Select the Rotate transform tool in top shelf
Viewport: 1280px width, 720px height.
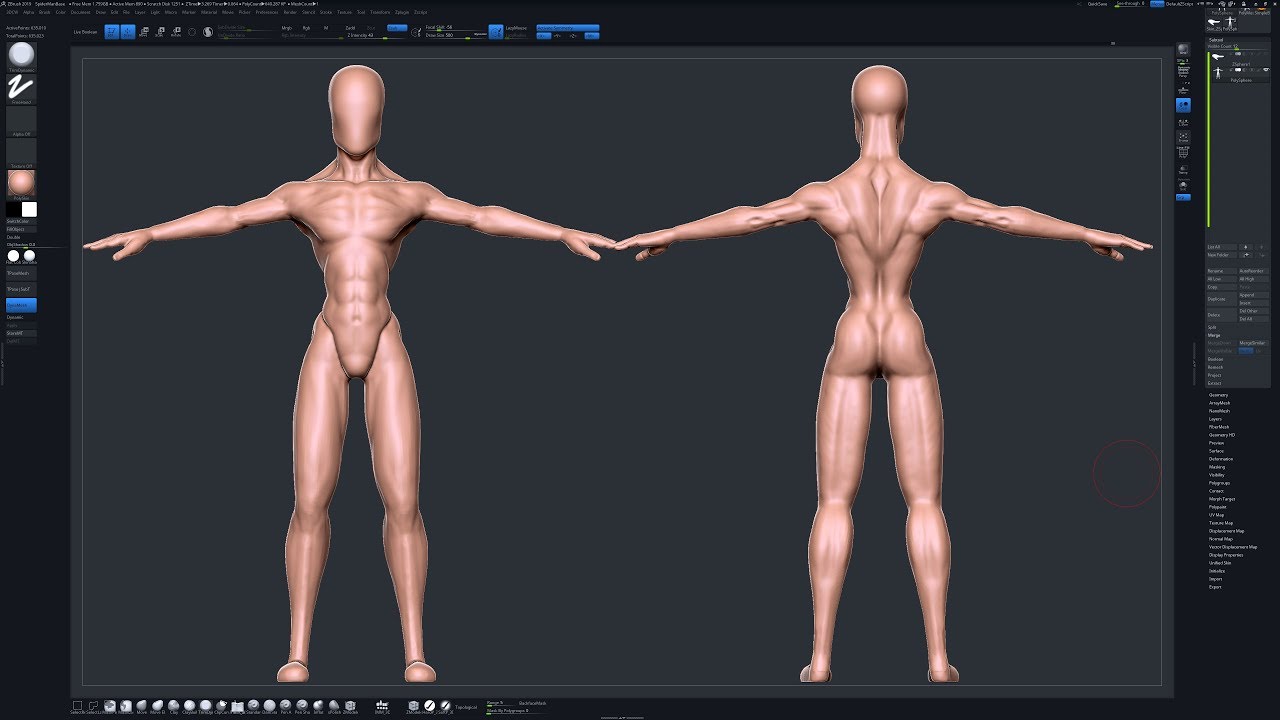tap(176, 32)
